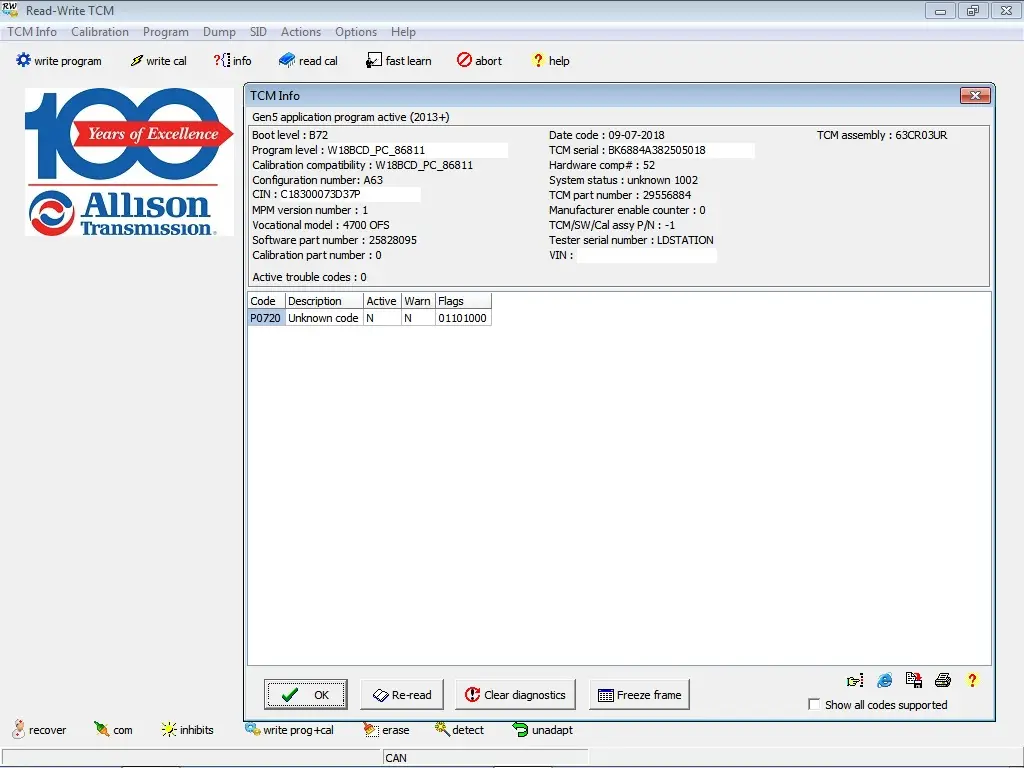Click the Clear diagnostics button

click(x=515, y=693)
